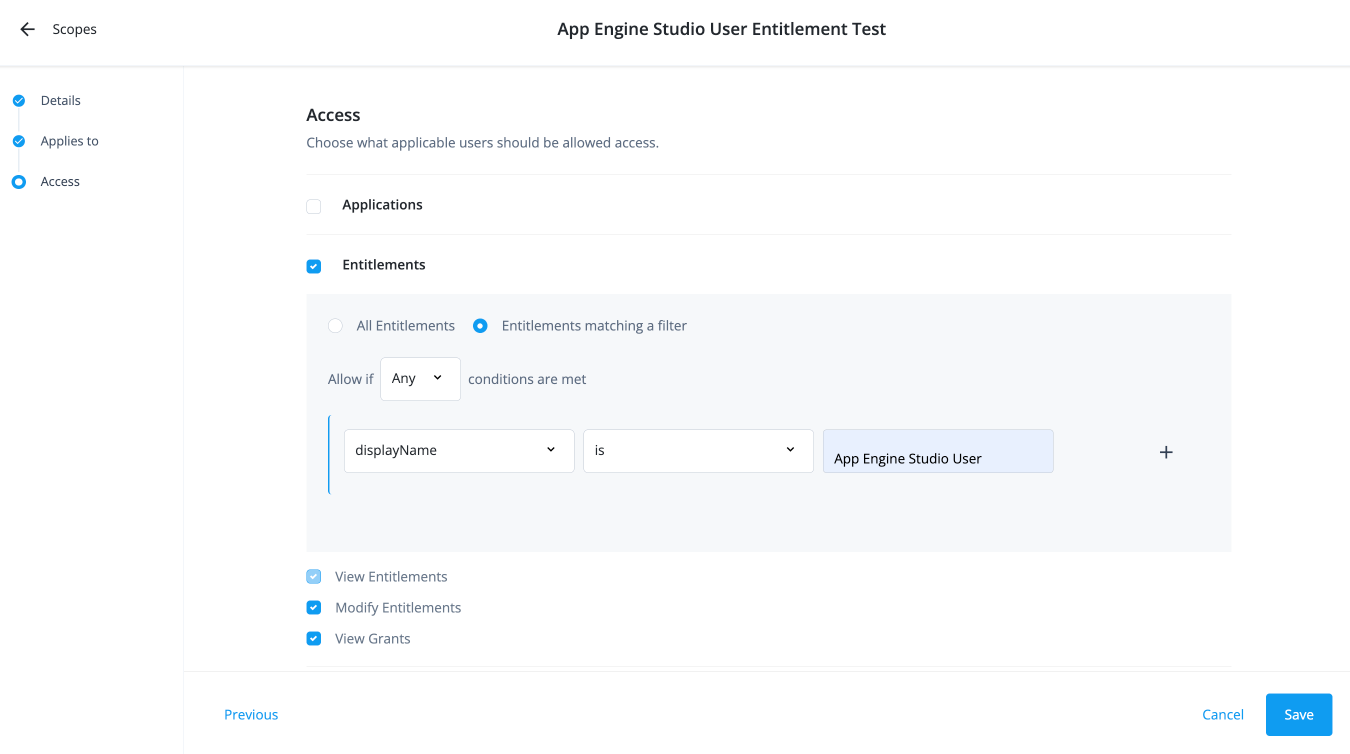Click the Cancel link
The height and width of the screenshot is (754, 1350).
[x=1222, y=715]
